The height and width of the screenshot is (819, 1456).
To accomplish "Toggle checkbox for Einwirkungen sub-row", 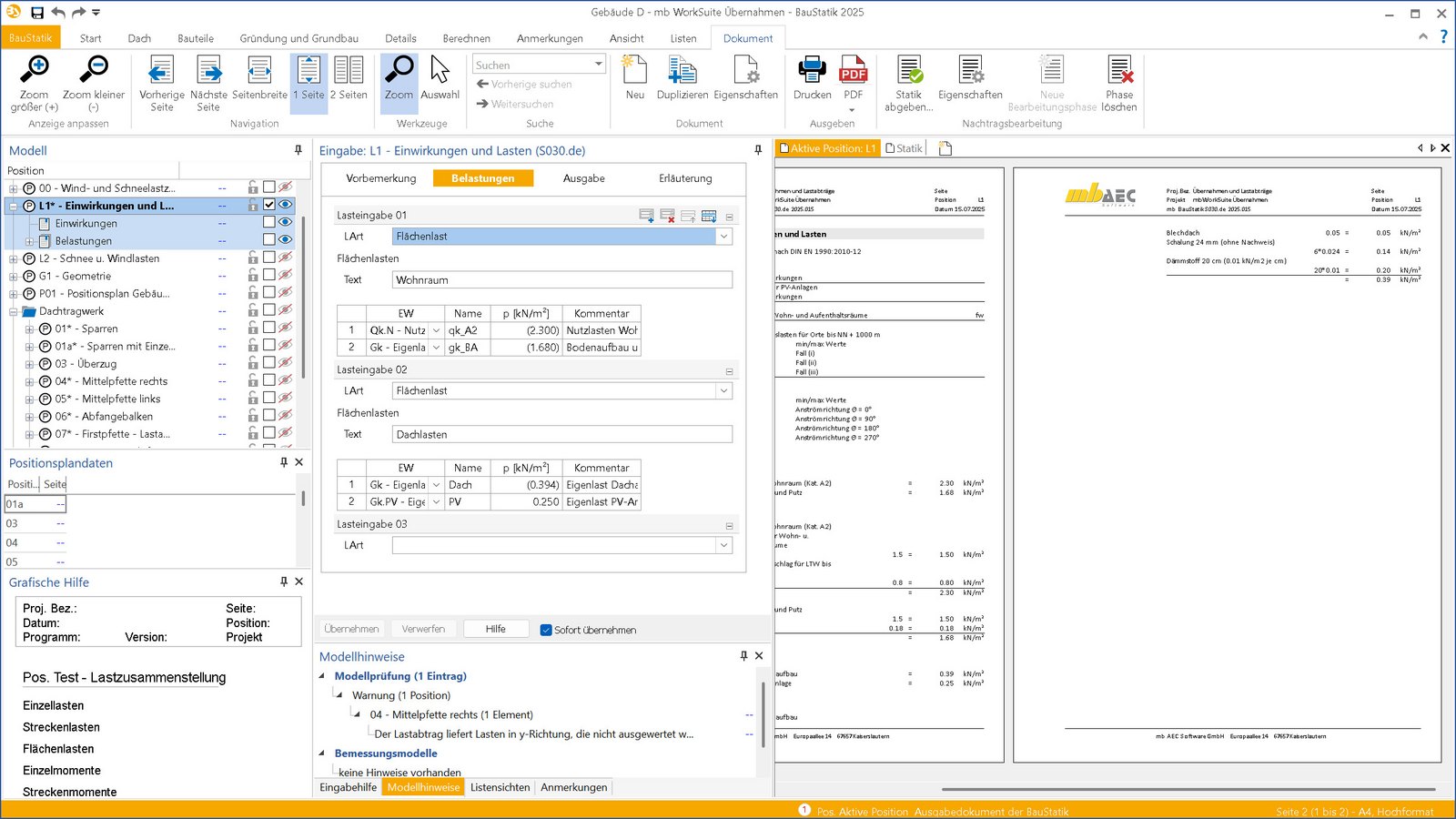I will 269,222.
